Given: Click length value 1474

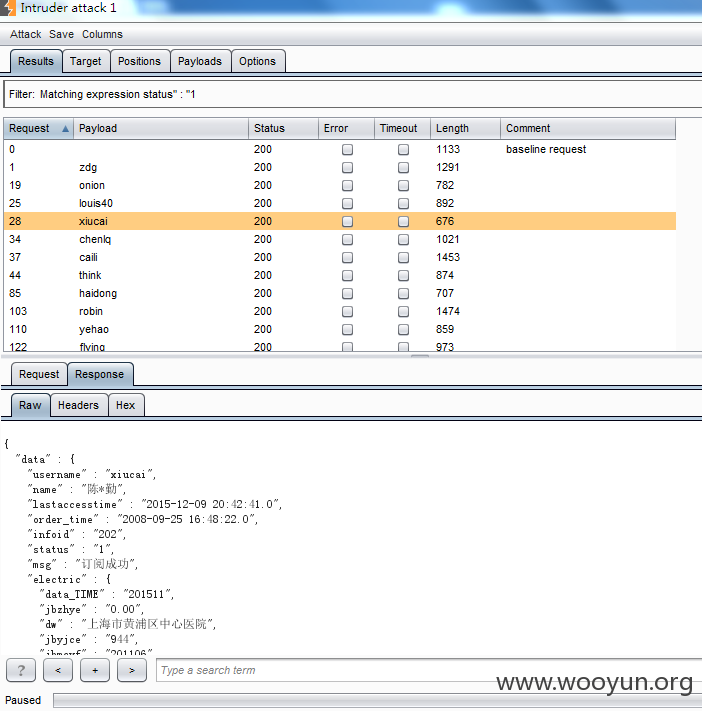Looking at the screenshot, I should (448, 312).
